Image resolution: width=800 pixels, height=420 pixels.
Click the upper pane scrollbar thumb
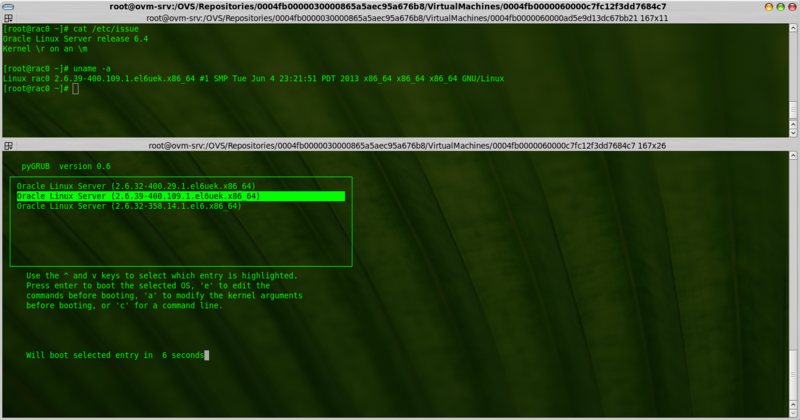tap(793, 109)
